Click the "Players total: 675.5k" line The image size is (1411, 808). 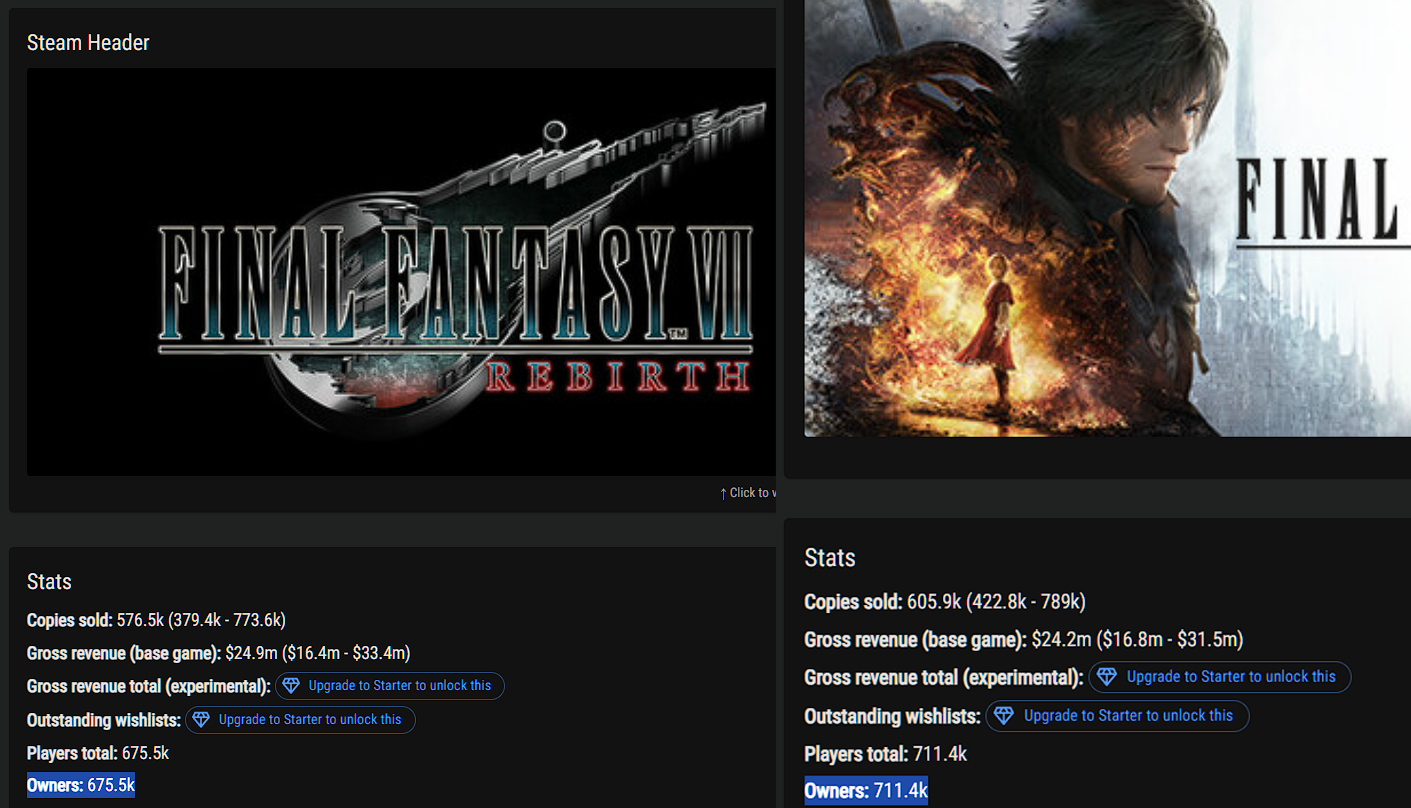[98, 752]
